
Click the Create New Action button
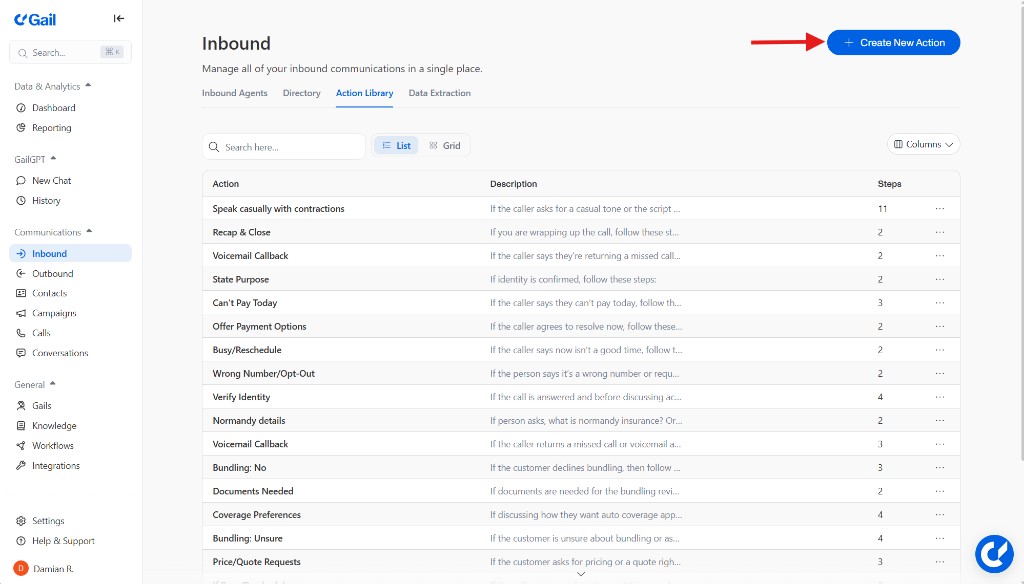click(892, 42)
